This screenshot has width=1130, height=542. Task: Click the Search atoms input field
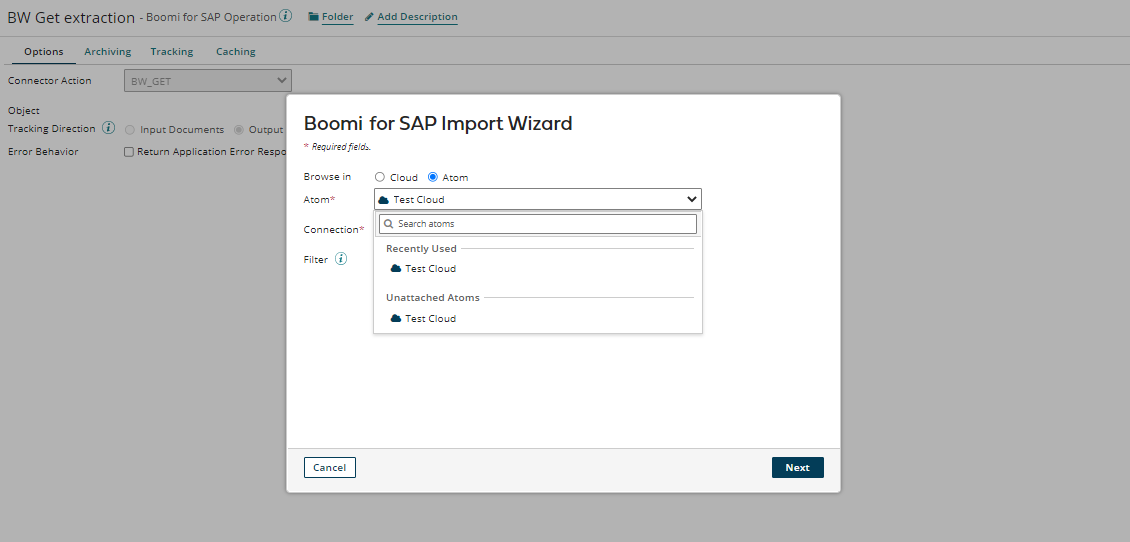click(x=545, y=224)
